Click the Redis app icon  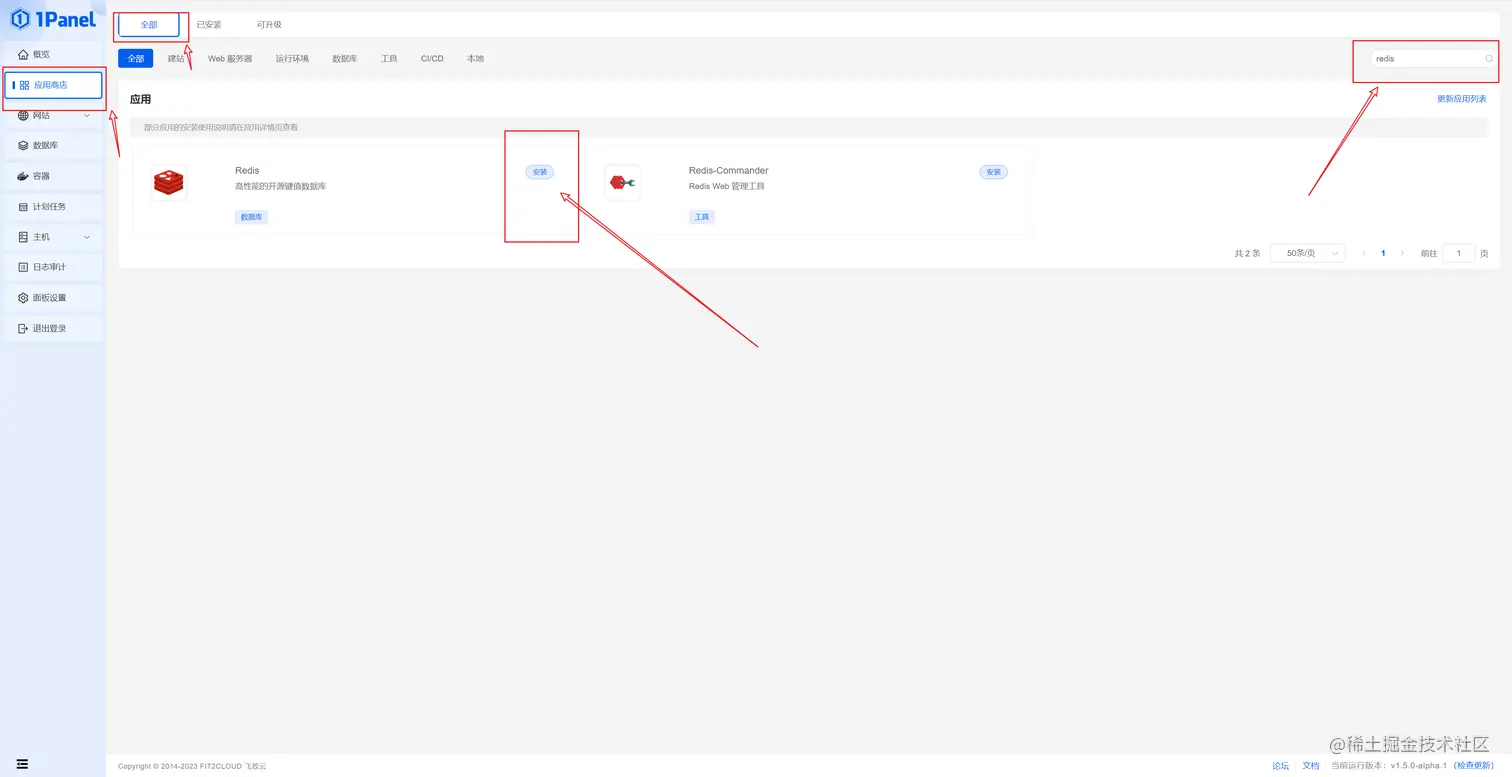click(169, 183)
